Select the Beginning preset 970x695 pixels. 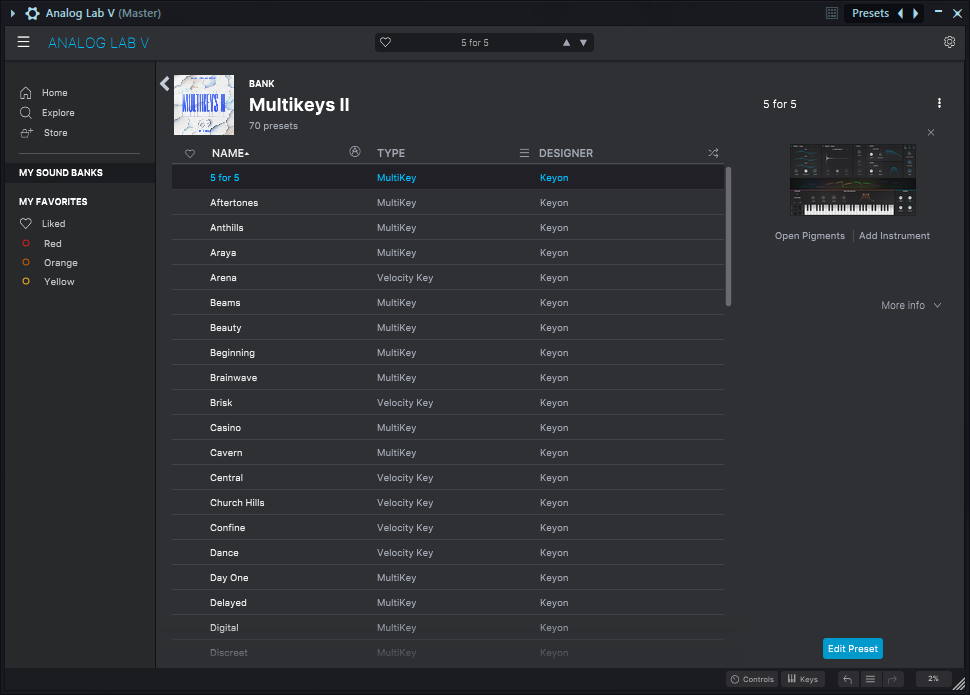pos(448,353)
